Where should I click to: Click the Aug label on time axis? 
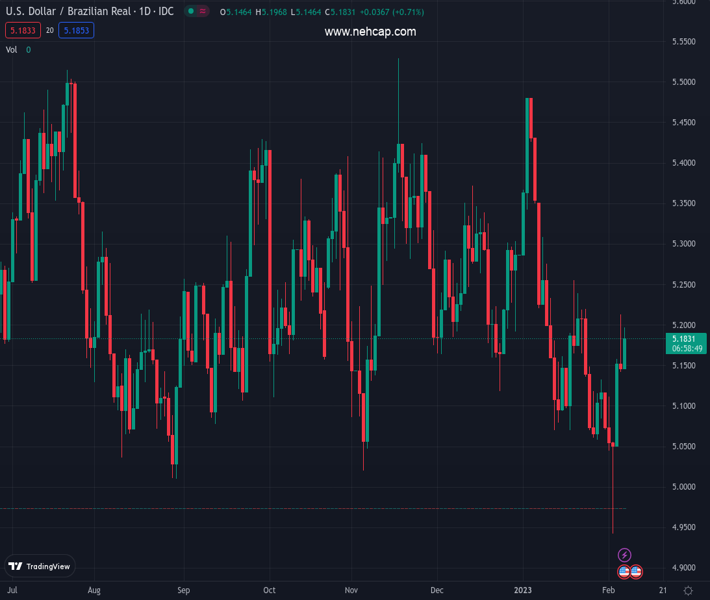point(94,590)
